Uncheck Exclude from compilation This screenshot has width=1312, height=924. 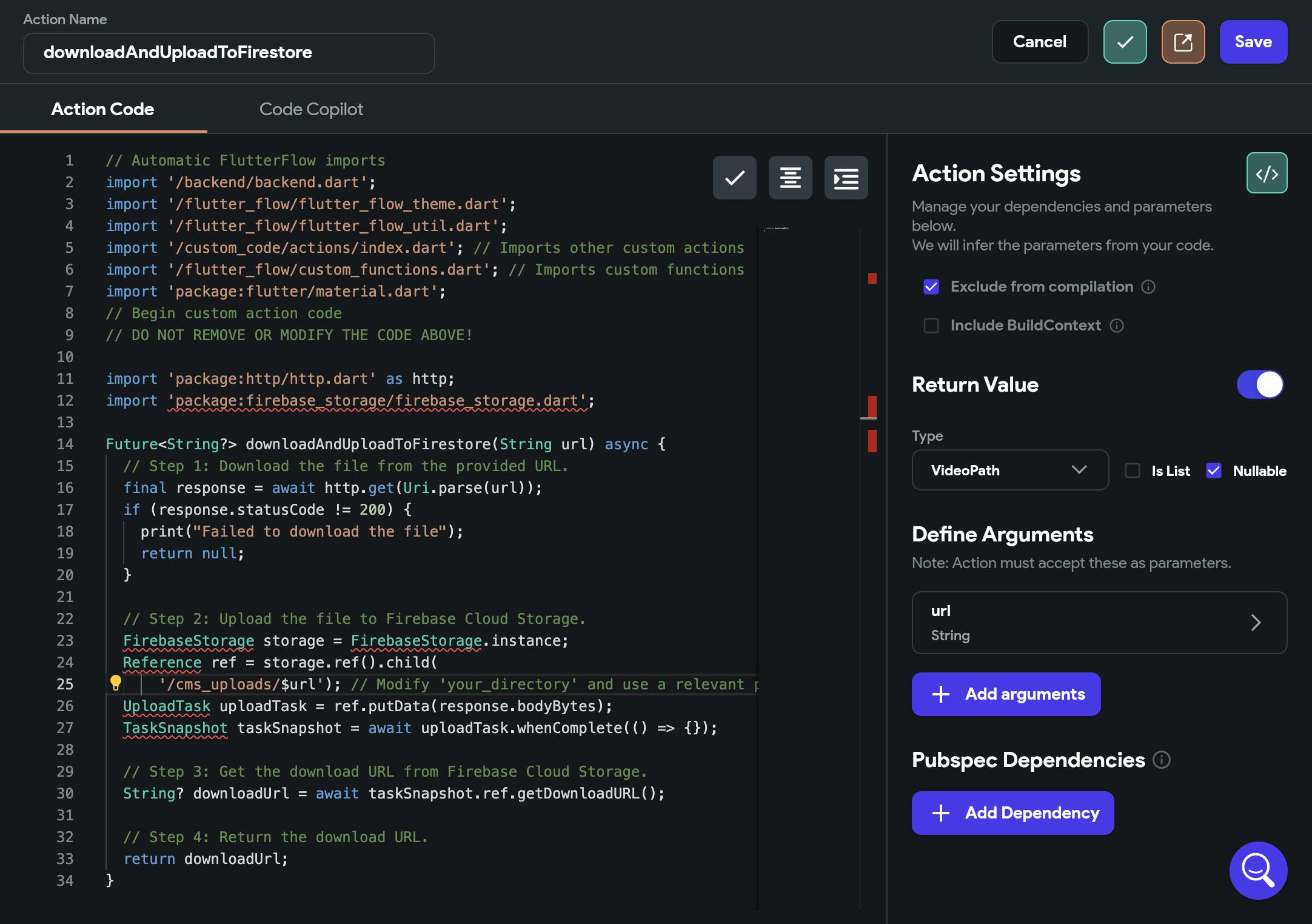[x=931, y=287]
